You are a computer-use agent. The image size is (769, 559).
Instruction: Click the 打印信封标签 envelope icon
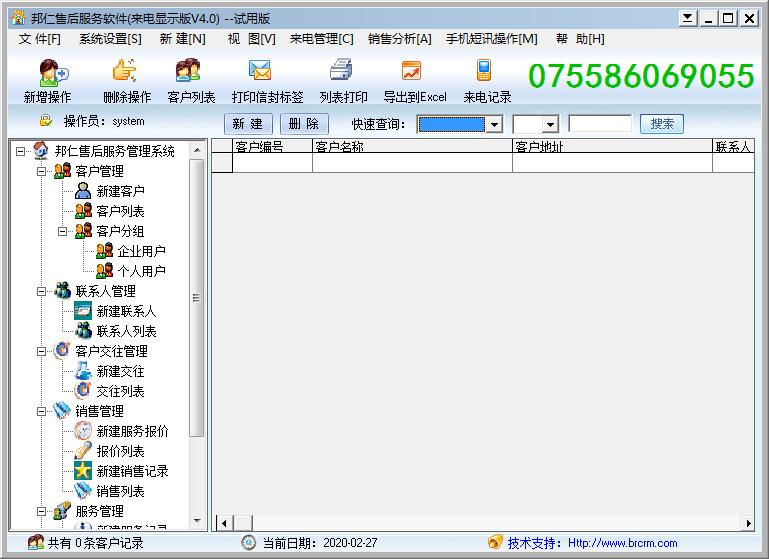click(x=260, y=70)
